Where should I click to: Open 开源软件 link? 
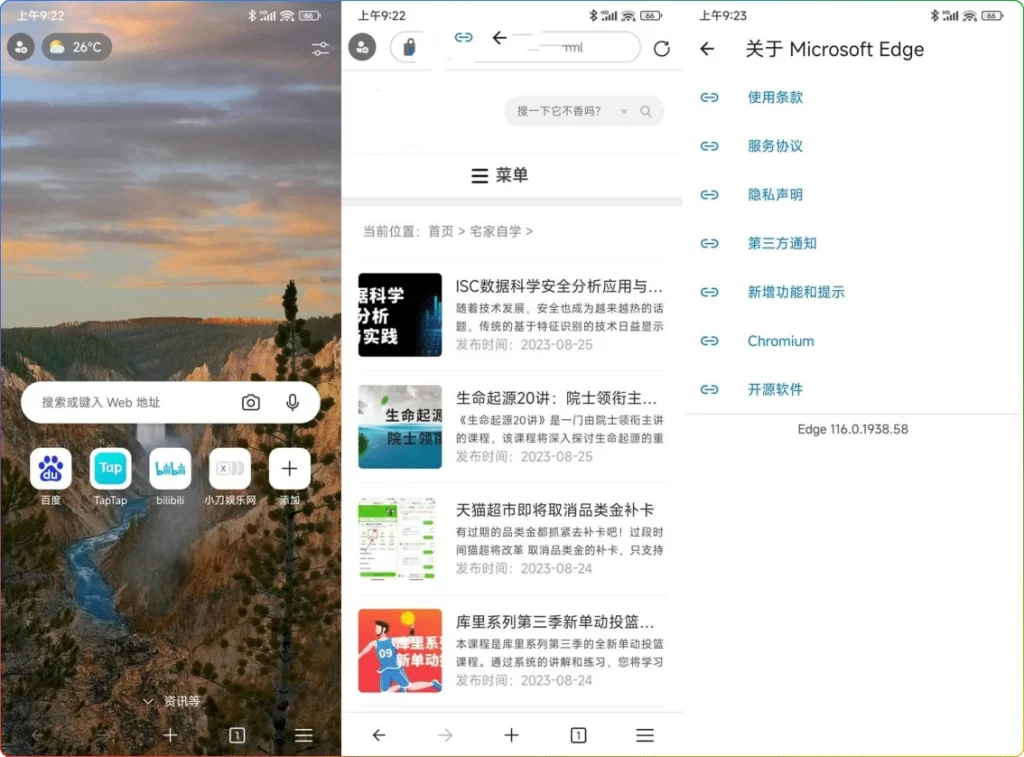775,389
